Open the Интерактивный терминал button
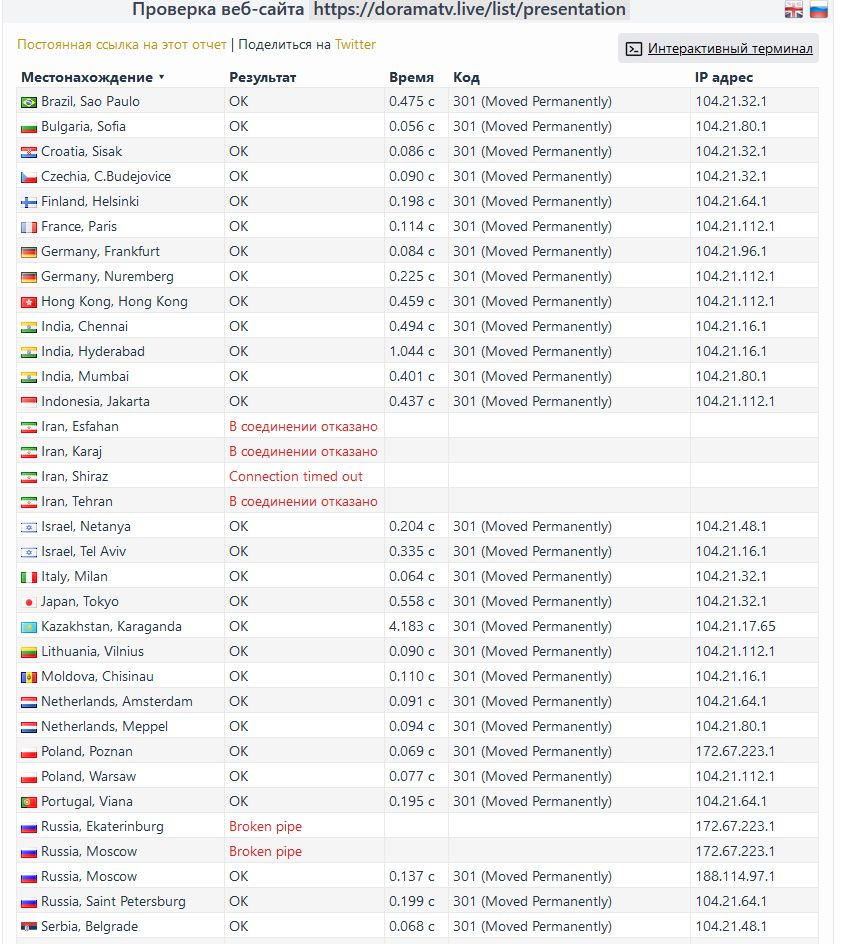 (x=718, y=49)
